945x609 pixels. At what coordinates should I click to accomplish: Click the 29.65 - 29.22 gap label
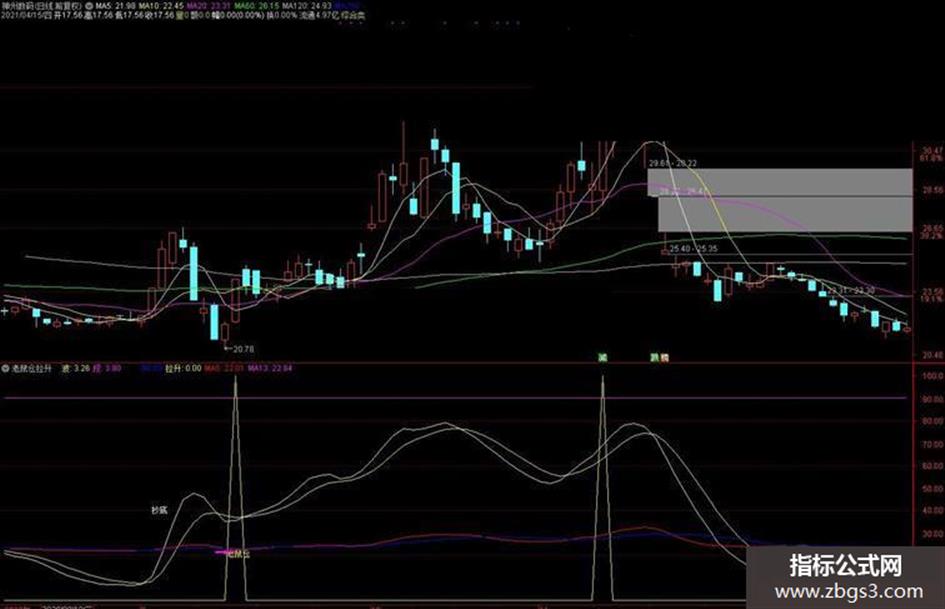(673, 163)
